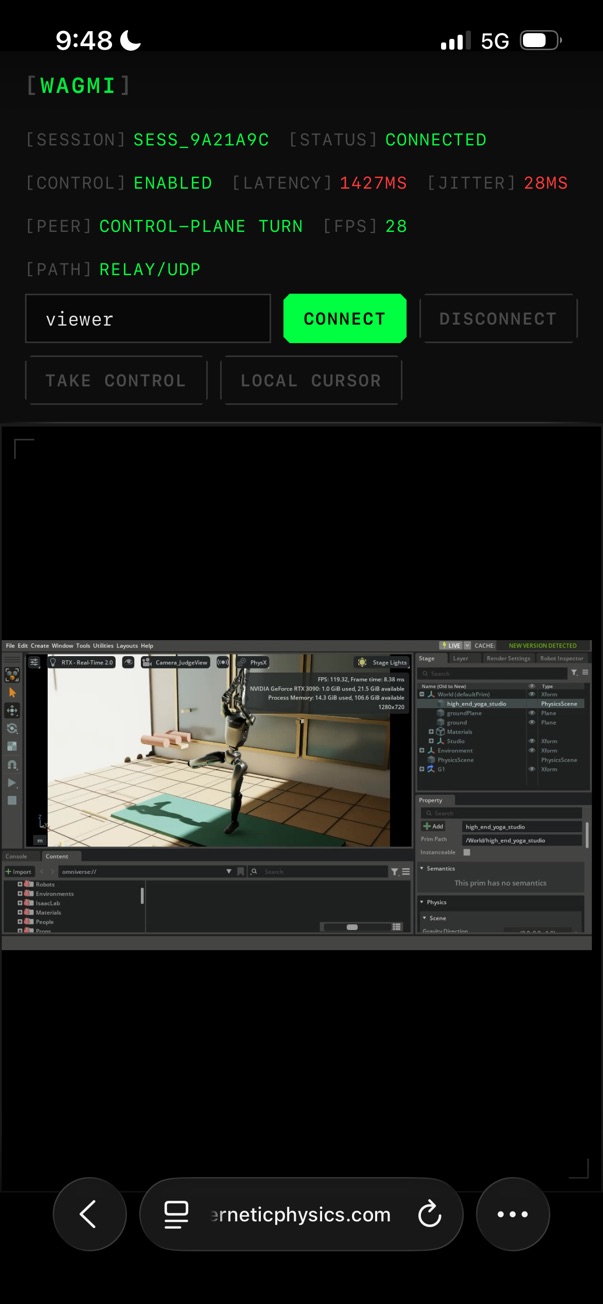Open the Utilities menu
Screen dimensions: 603x1304
[104, 646]
